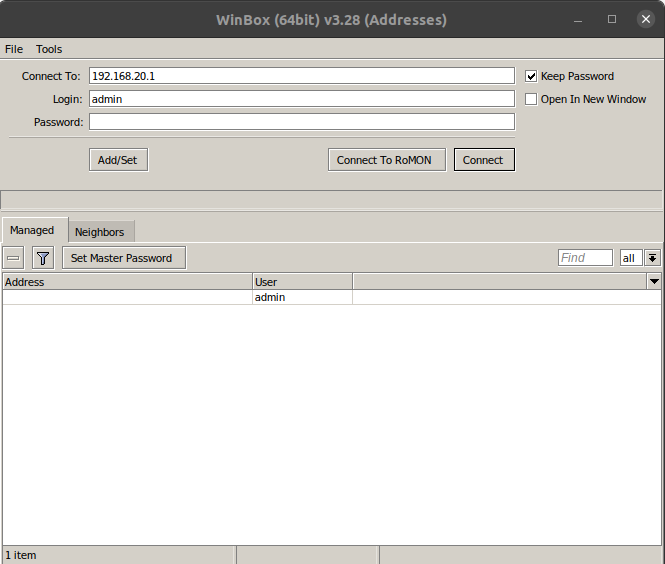665x564 pixels.
Task: Toggle the Keep Password checkbox
Action: click(532, 76)
